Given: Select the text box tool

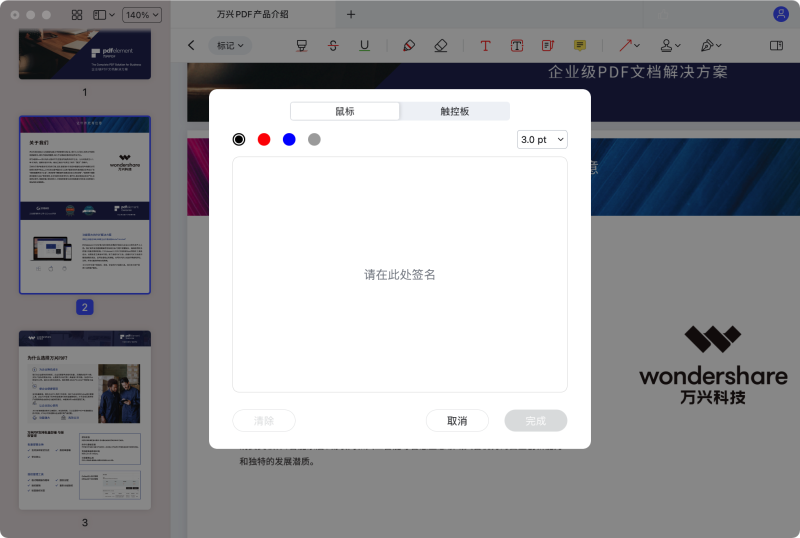Looking at the screenshot, I should (517, 46).
